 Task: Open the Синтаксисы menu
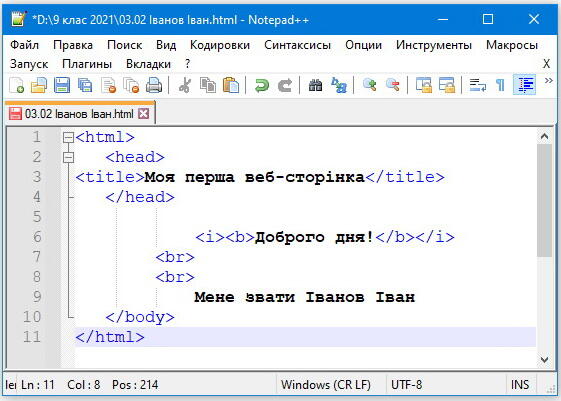(x=297, y=45)
